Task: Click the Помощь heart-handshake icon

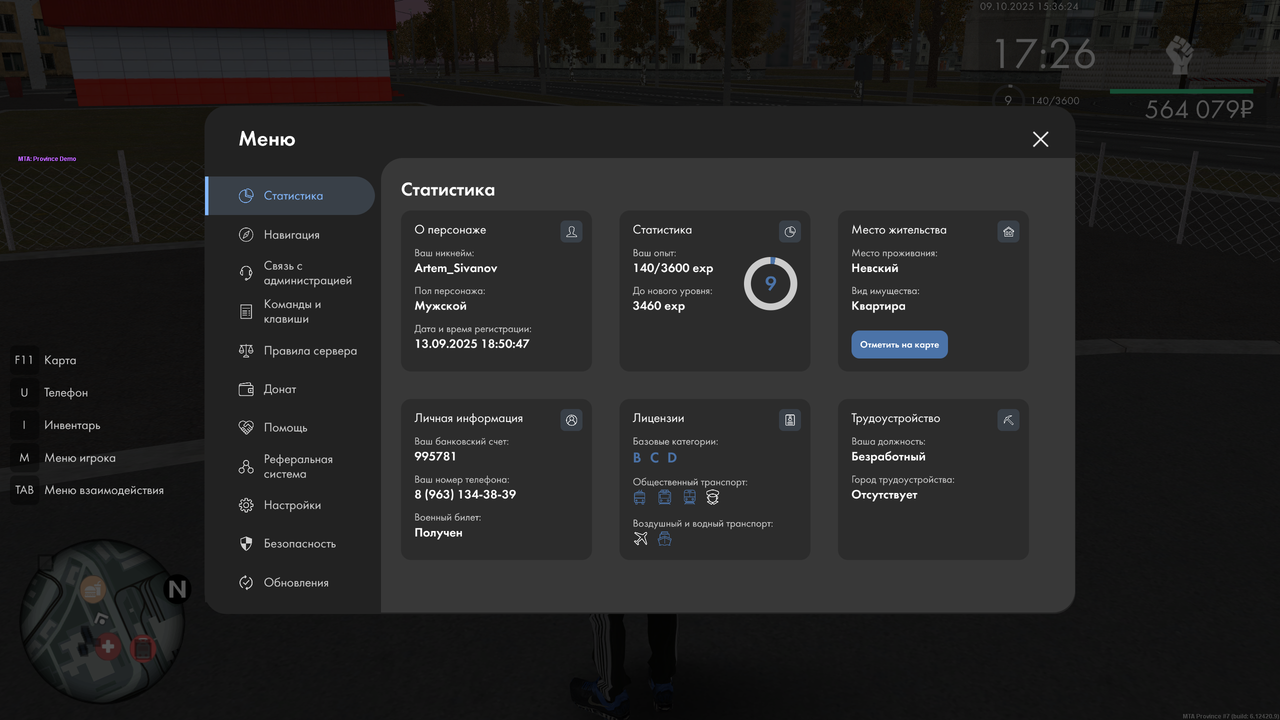Action: tap(246, 428)
